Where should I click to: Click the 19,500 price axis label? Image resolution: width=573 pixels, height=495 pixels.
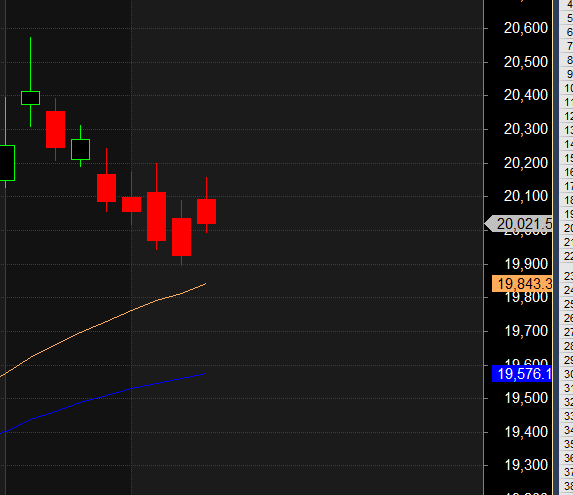(x=526, y=398)
